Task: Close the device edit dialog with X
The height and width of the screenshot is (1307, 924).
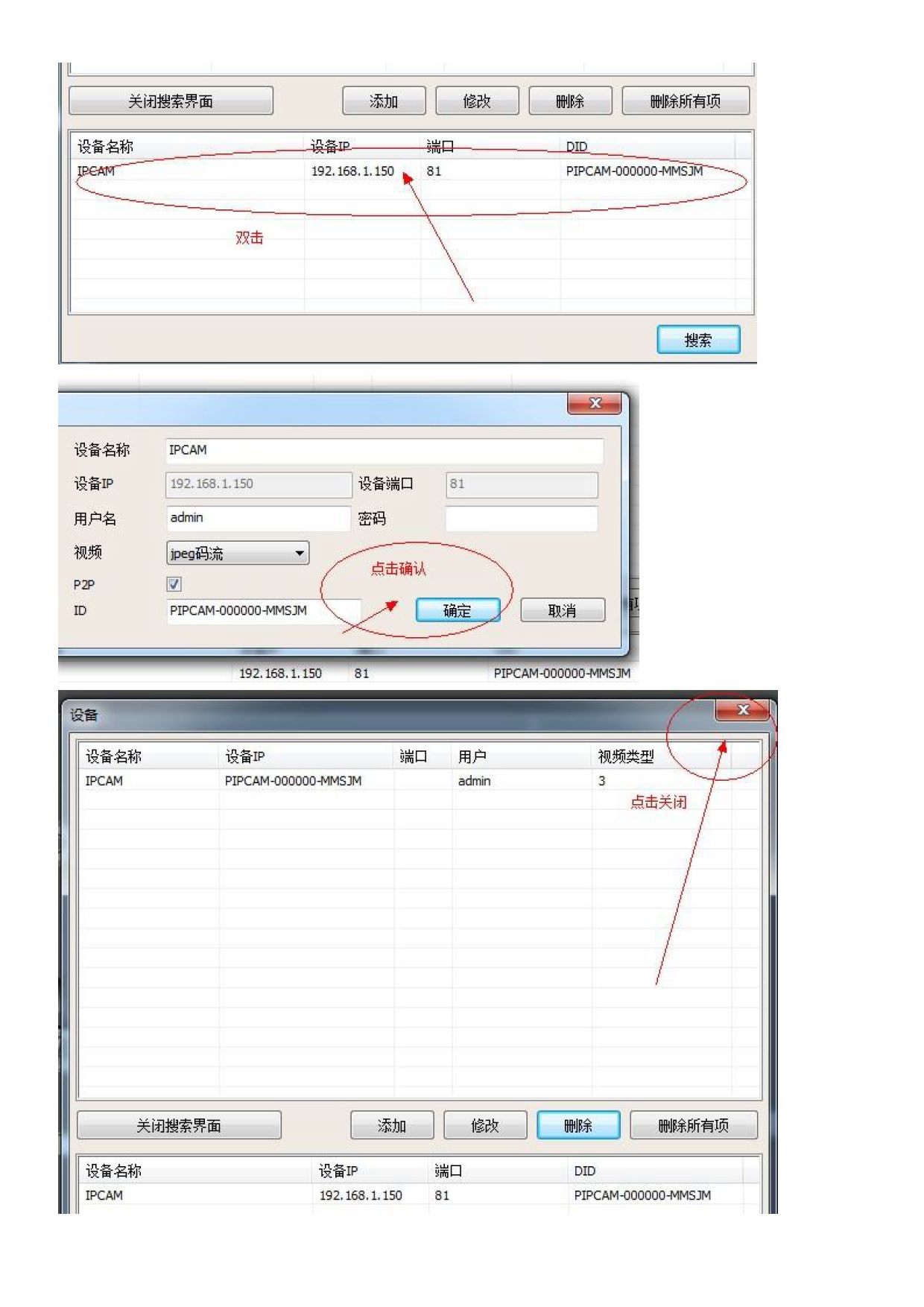Action: [594, 403]
